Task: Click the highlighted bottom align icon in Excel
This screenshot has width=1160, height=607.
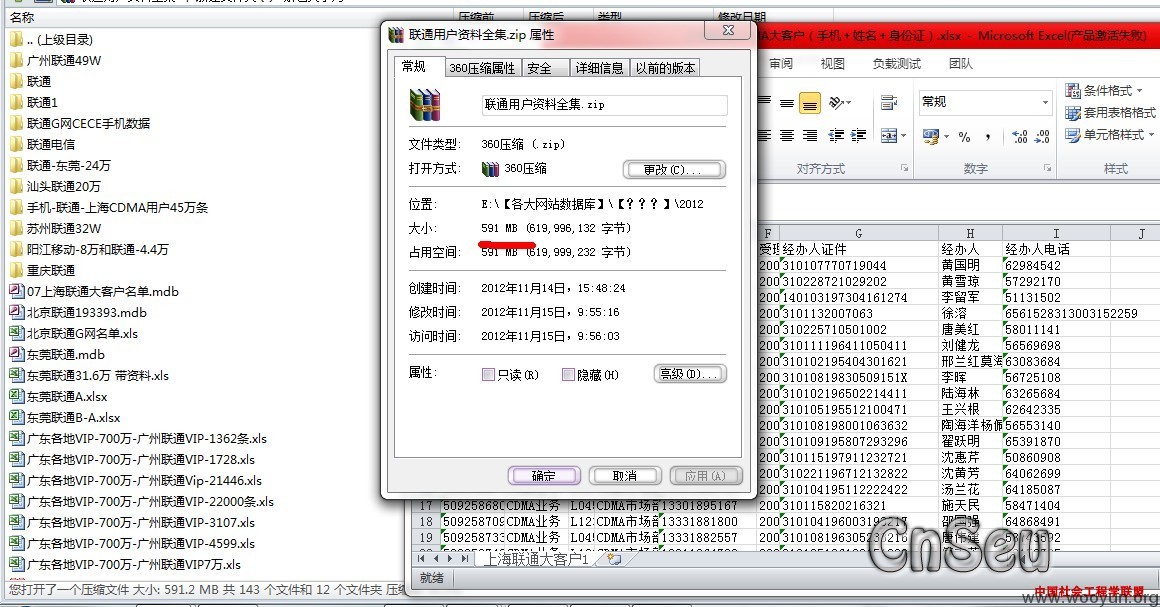Action: coord(810,104)
